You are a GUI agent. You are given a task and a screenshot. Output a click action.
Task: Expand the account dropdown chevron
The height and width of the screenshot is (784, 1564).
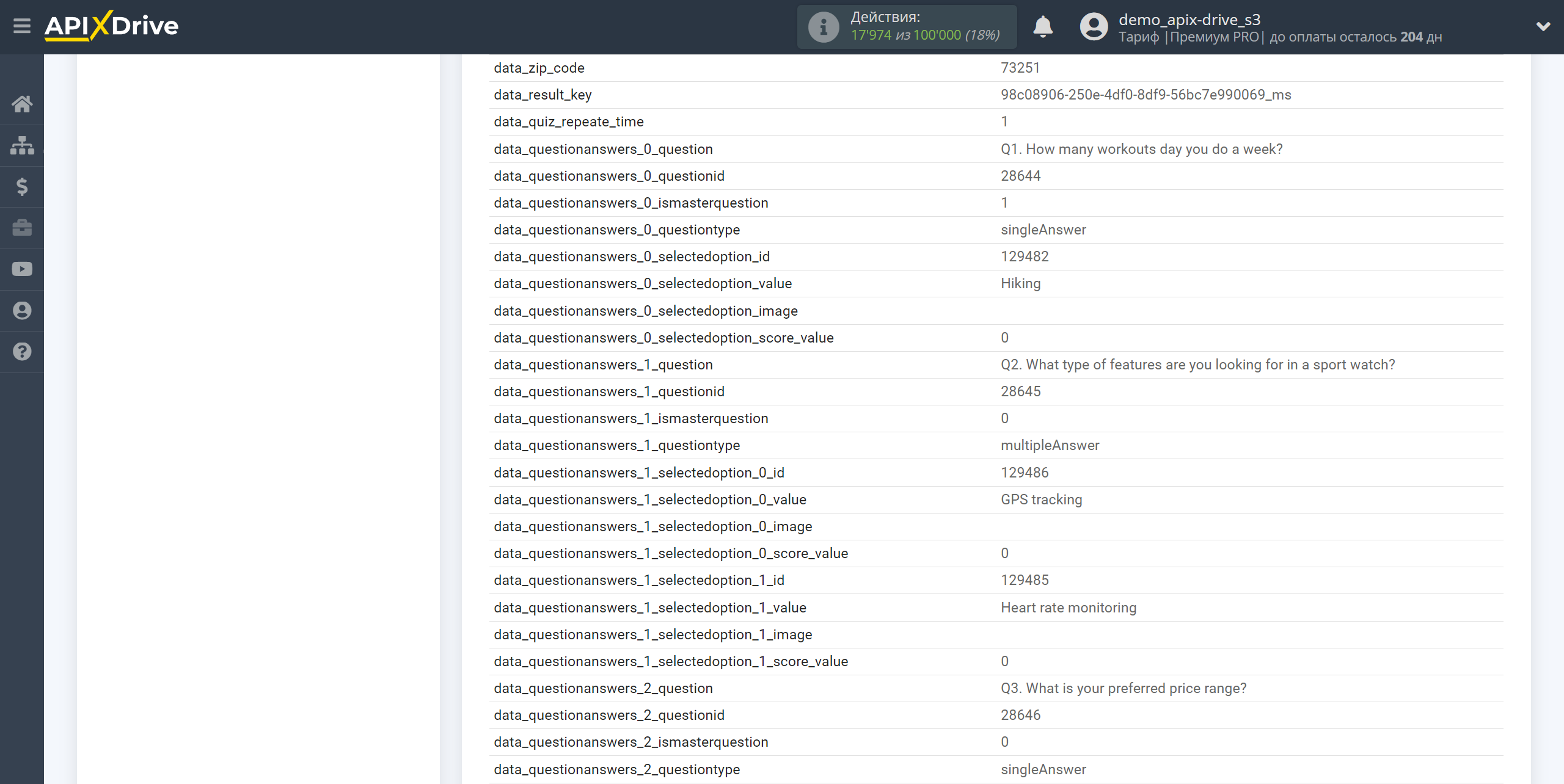pos(1543,26)
